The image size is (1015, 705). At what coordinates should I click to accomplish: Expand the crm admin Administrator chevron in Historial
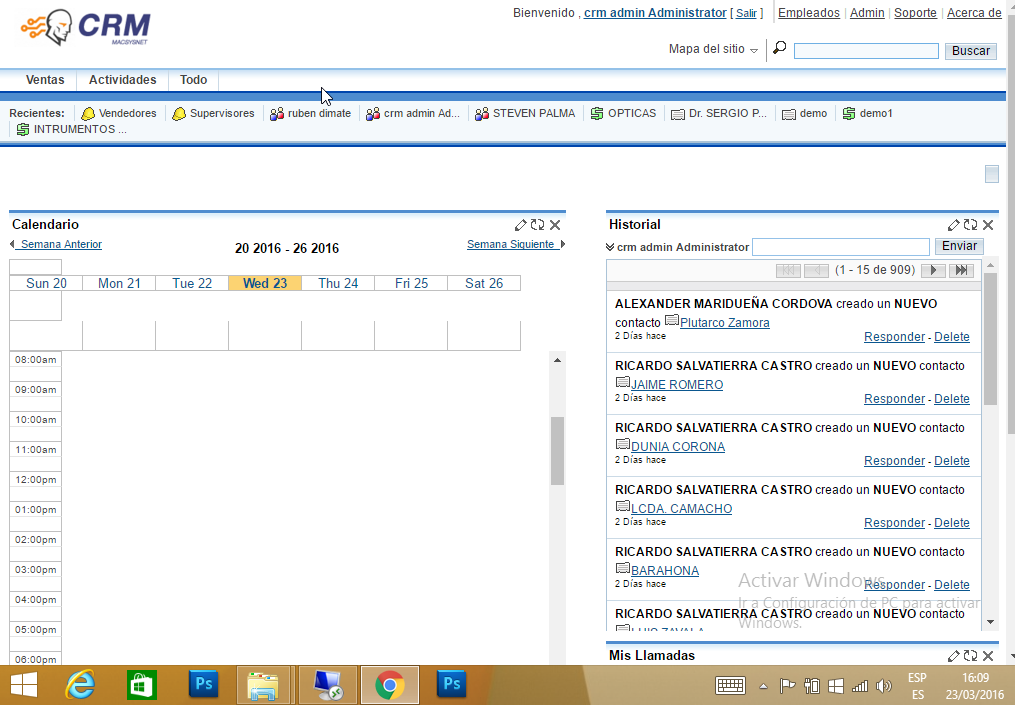[610, 247]
